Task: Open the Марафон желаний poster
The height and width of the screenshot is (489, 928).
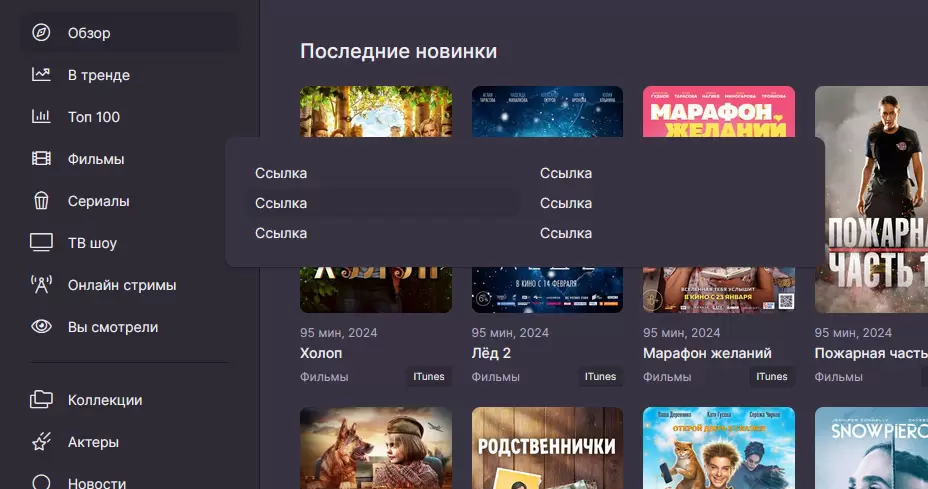Action: click(x=719, y=289)
